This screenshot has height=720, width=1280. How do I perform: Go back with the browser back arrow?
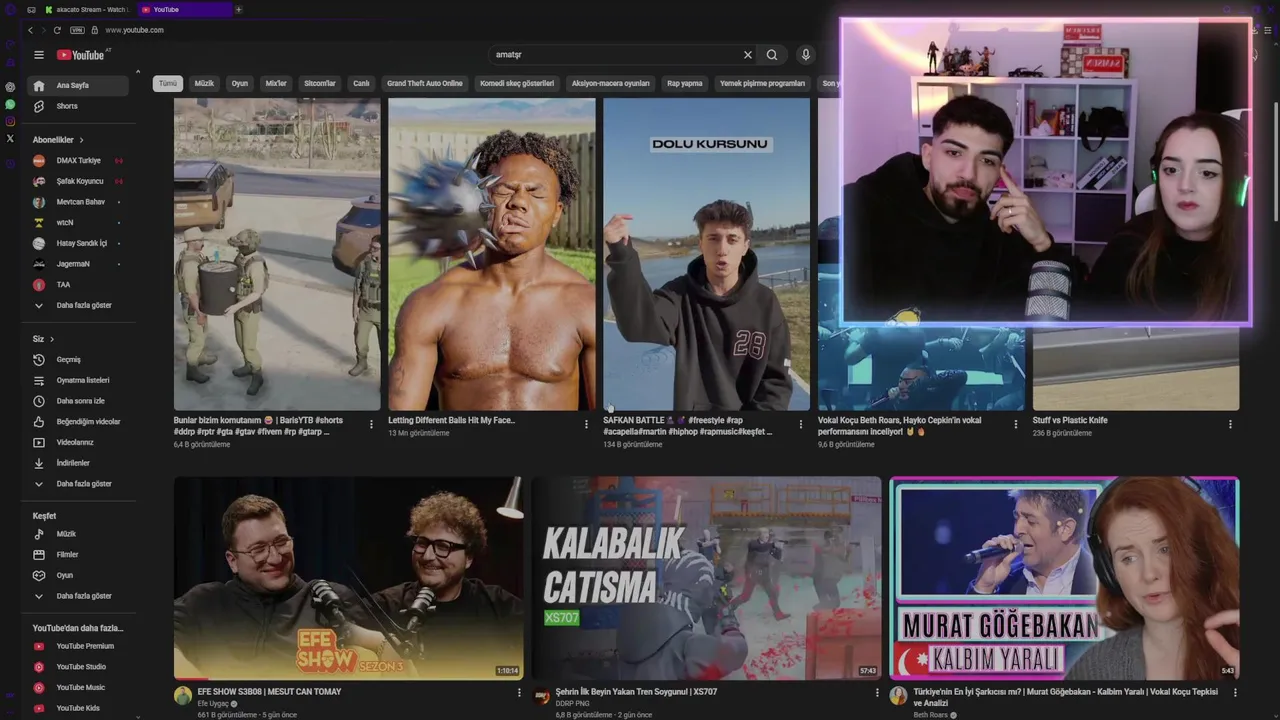30,30
